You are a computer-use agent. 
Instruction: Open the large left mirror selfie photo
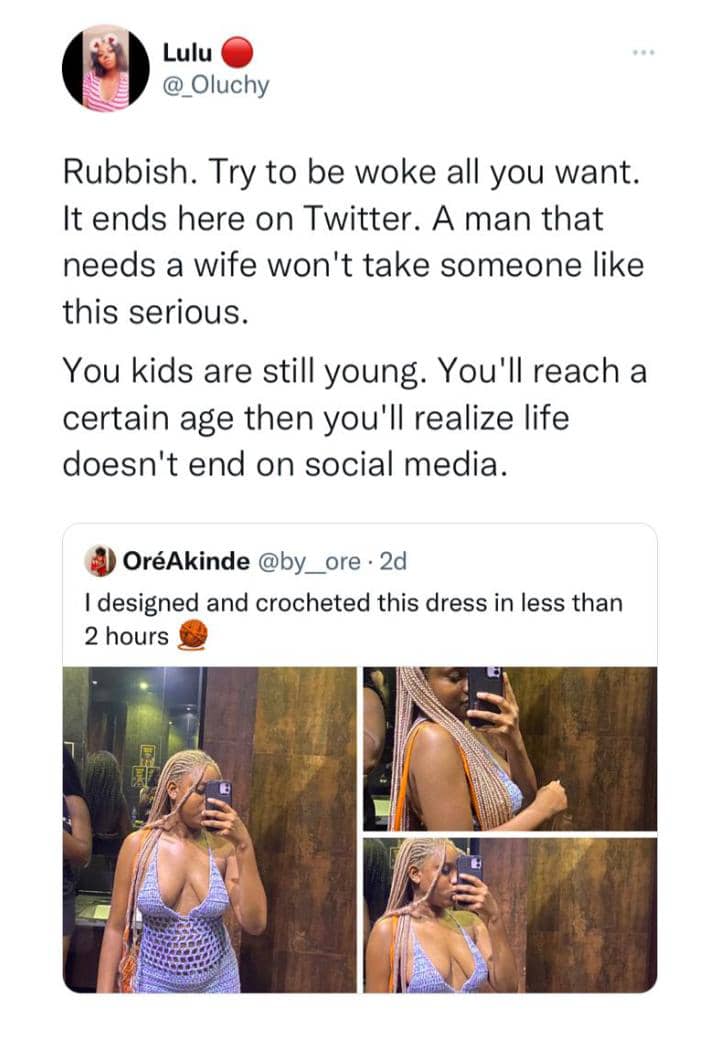pos(209,829)
